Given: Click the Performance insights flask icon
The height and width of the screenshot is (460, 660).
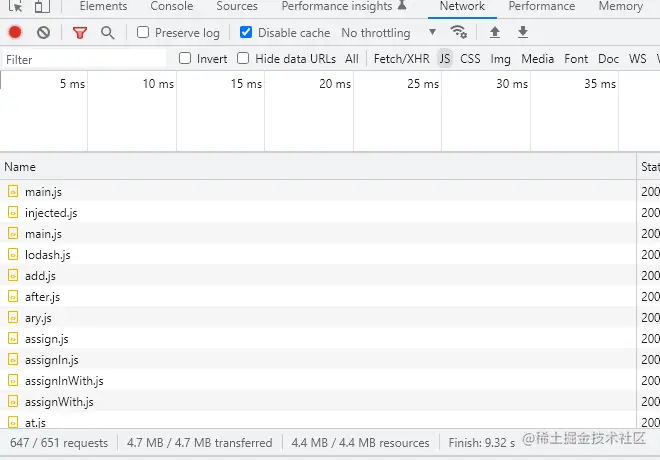Looking at the screenshot, I should click(402, 5).
